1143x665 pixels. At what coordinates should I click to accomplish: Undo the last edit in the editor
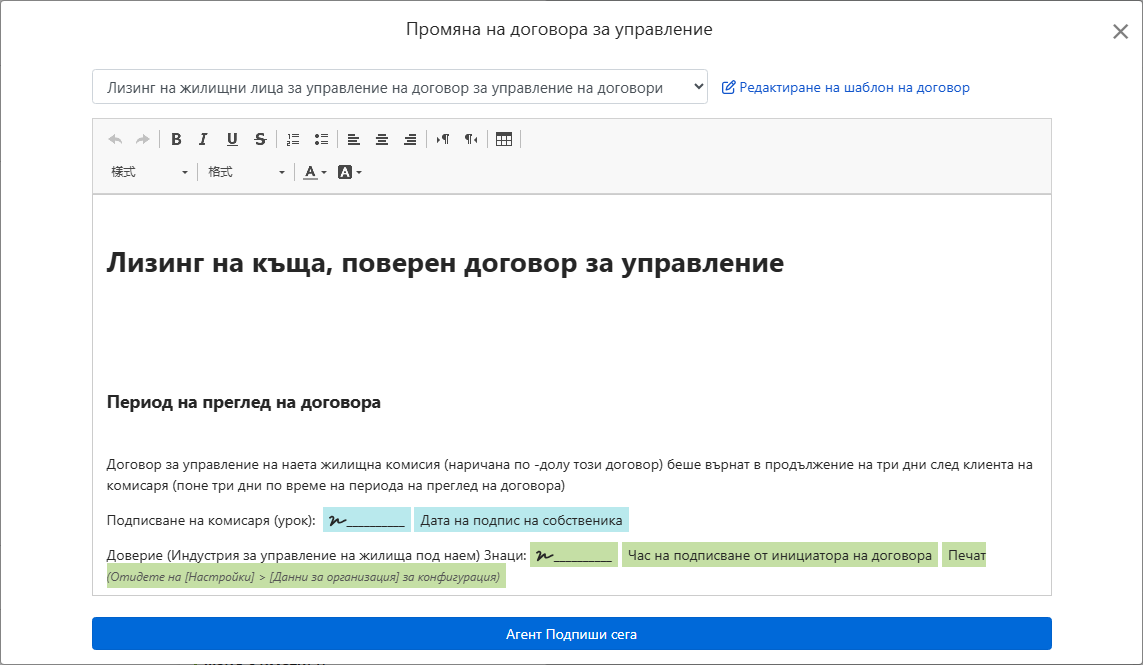(x=115, y=139)
